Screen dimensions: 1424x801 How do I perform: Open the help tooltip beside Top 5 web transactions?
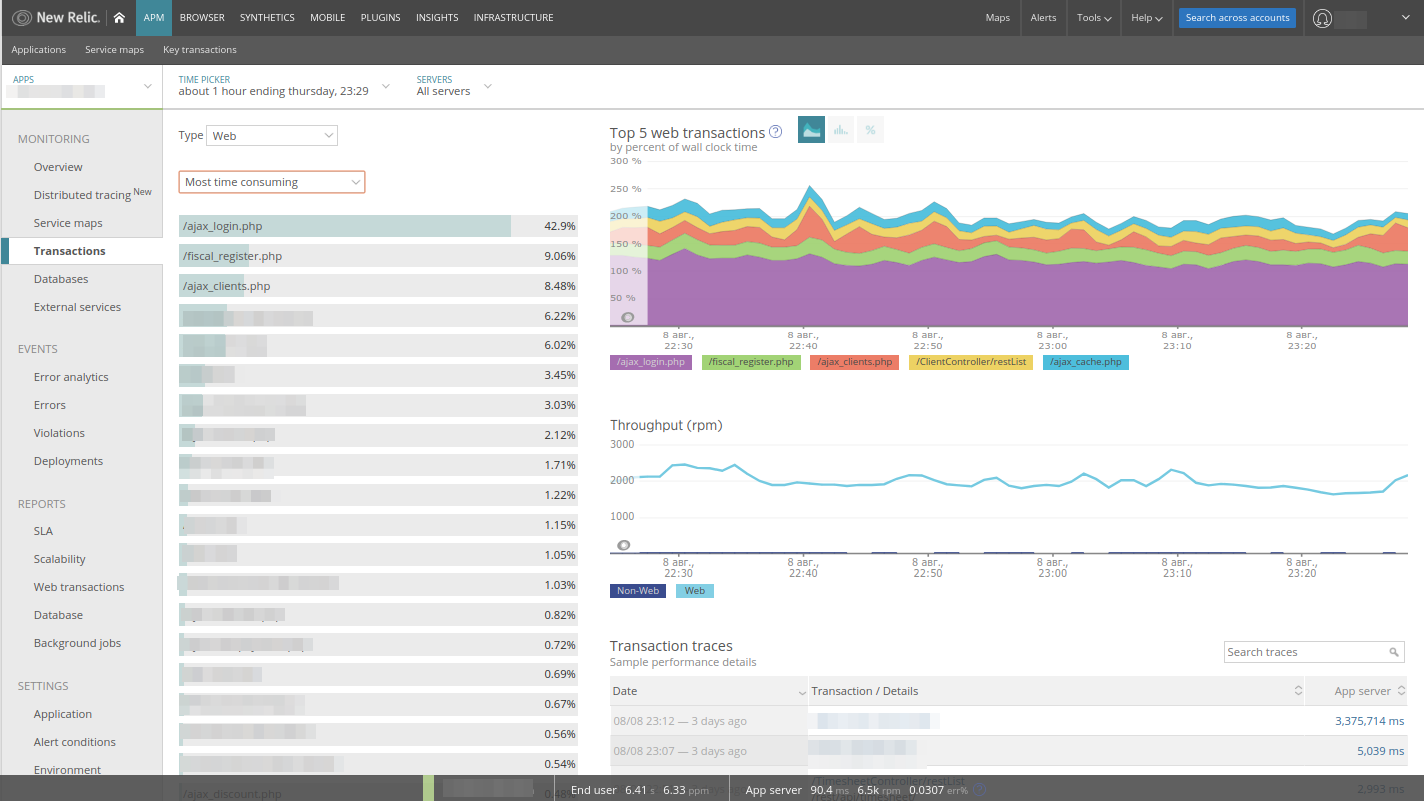point(776,131)
